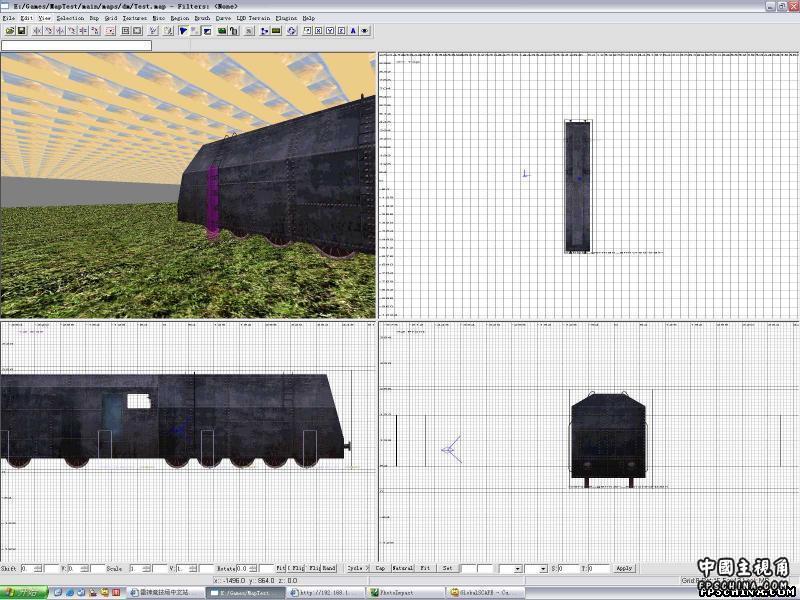Click the Y-axis Rotate toolbar icon
Screen dimensions: 800x600
pos(72,31)
